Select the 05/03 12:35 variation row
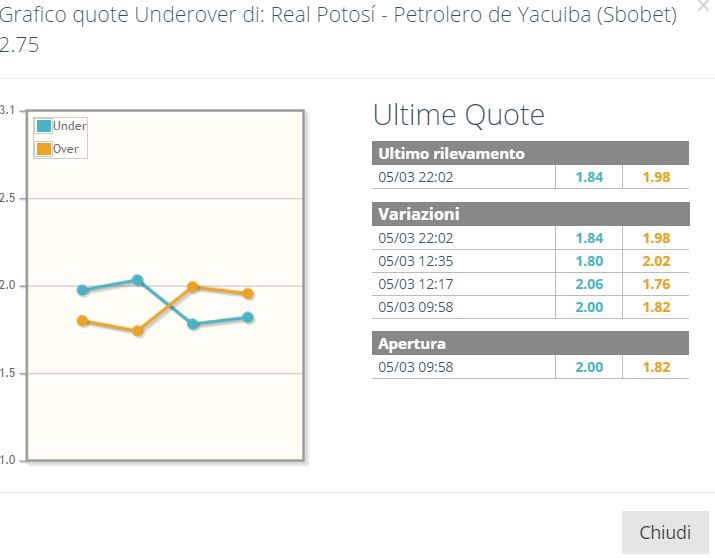The height and width of the screenshot is (558, 715). pyautogui.click(x=530, y=261)
